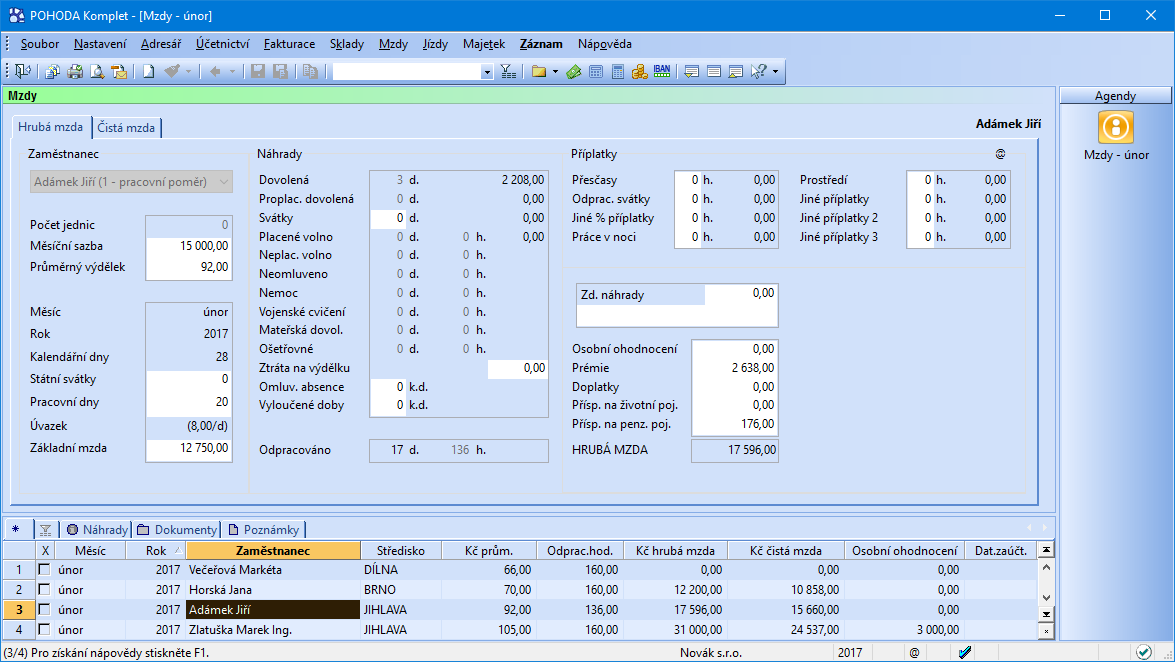Click the Měsíční sazba input field
The image size is (1175, 662).
tap(189, 246)
